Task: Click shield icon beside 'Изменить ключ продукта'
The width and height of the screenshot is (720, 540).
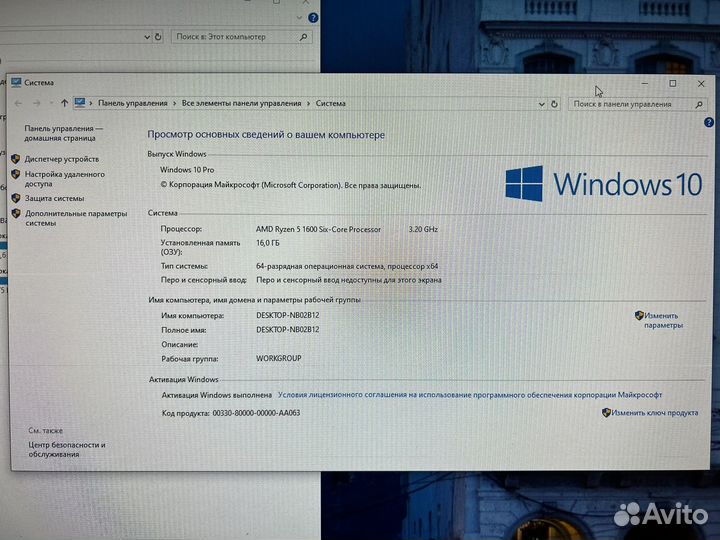Action: (606, 412)
